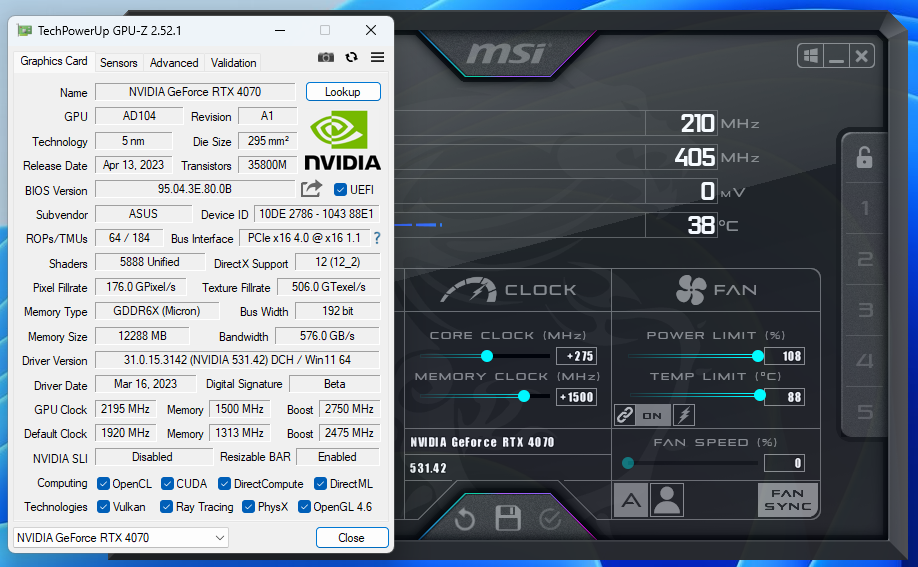Switch to the Validation tab
918x567 pixels.
coord(234,63)
